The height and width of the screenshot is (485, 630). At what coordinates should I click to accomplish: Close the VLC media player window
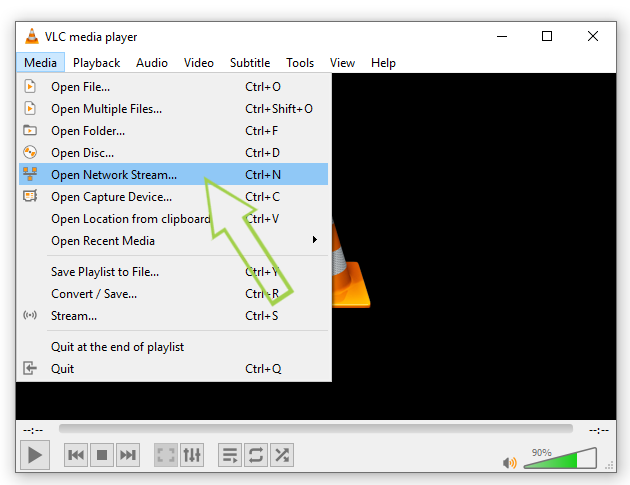[x=593, y=36]
